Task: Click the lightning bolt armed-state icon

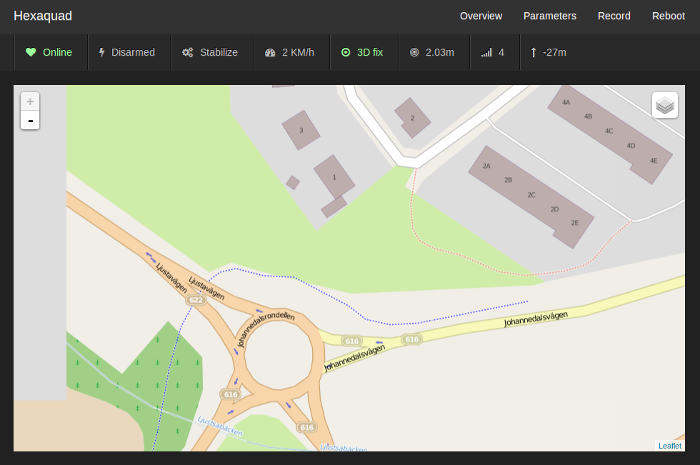Action: tap(101, 52)
